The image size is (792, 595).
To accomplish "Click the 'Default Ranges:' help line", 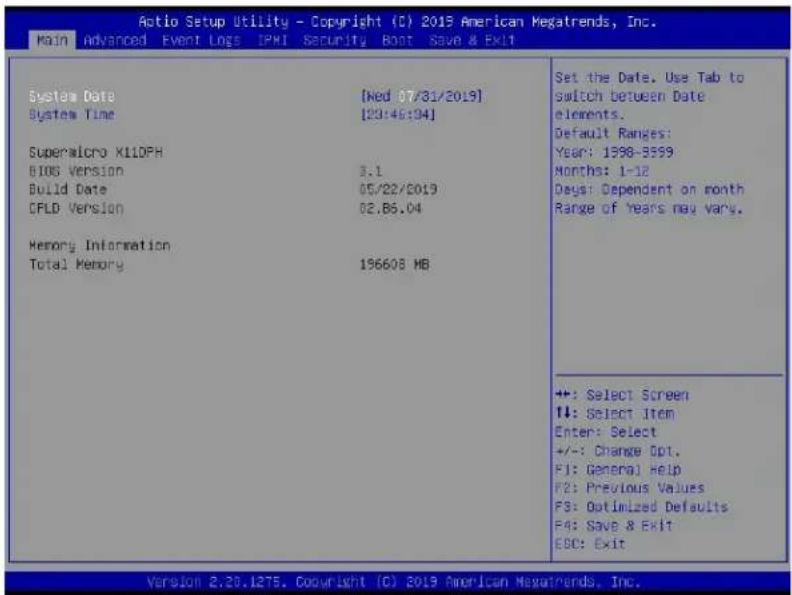I will pyautogui.click(x=613, y=133).
